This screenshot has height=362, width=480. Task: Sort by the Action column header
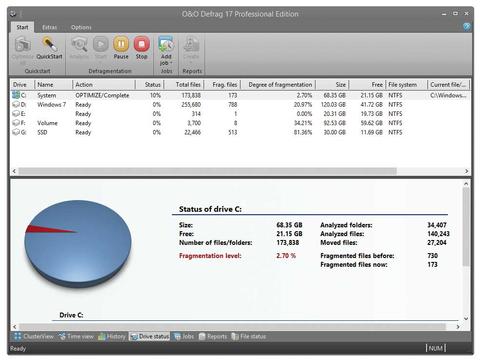click(x=104, y=85)
